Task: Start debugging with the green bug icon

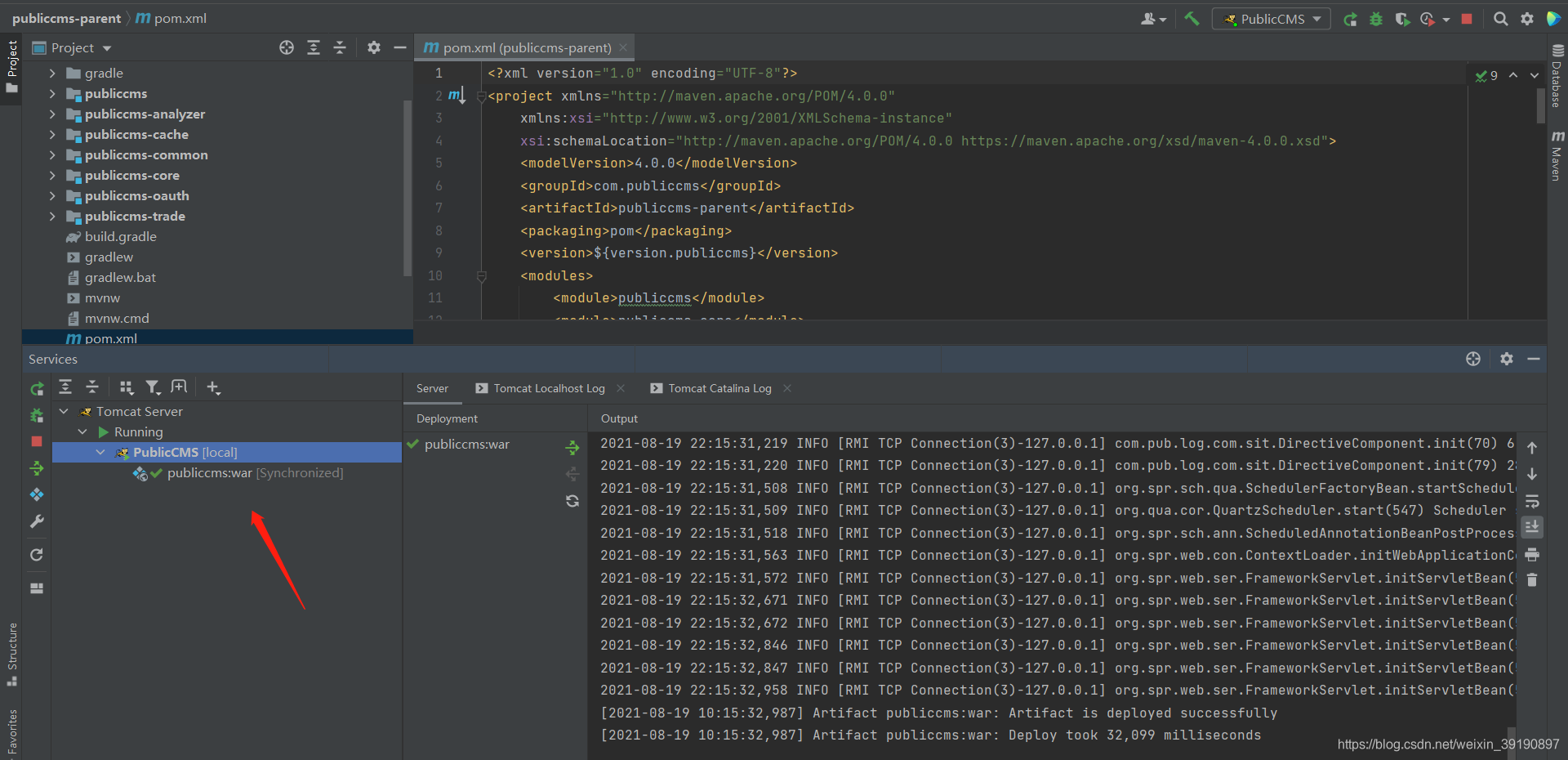Action: point(1376,19)
